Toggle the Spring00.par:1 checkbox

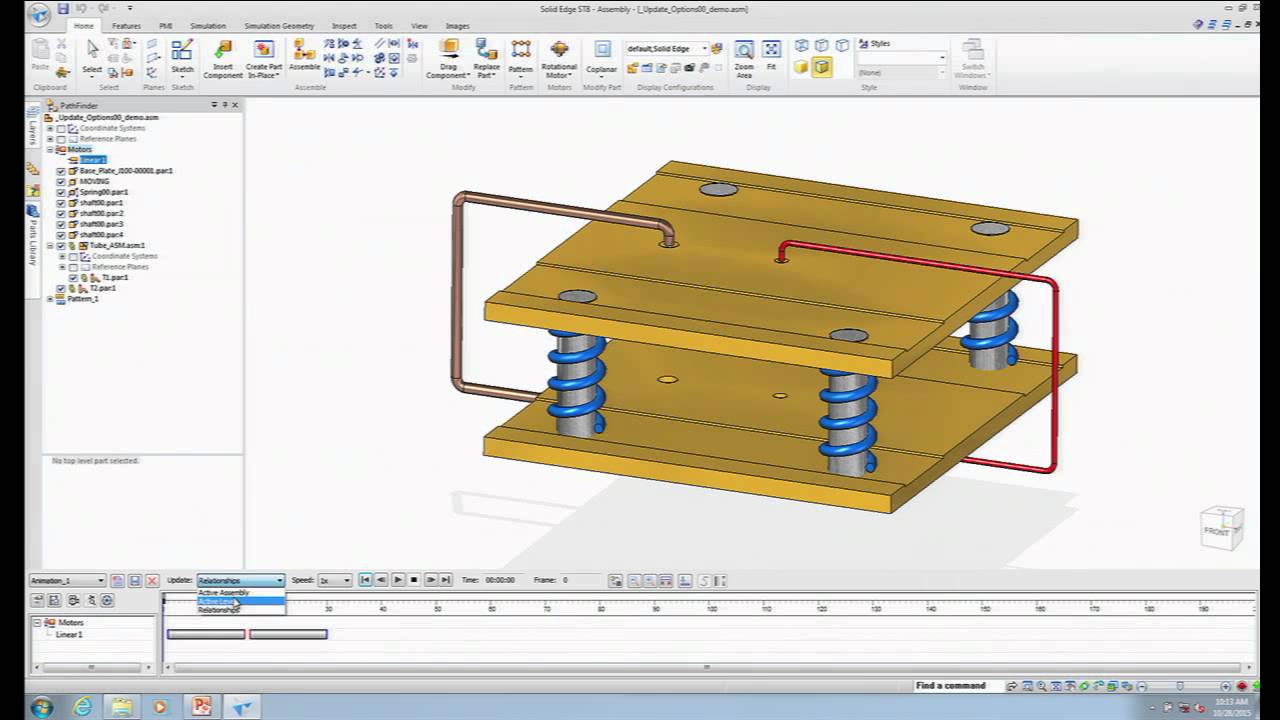61,192
